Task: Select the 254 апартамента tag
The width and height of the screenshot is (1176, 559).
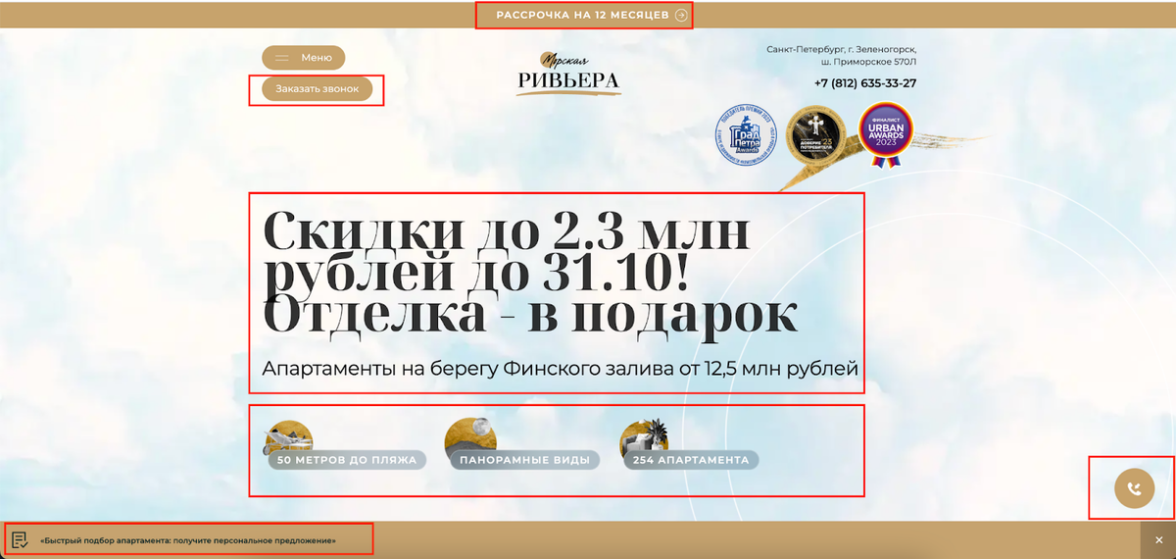Action: (x=691, y=460)
